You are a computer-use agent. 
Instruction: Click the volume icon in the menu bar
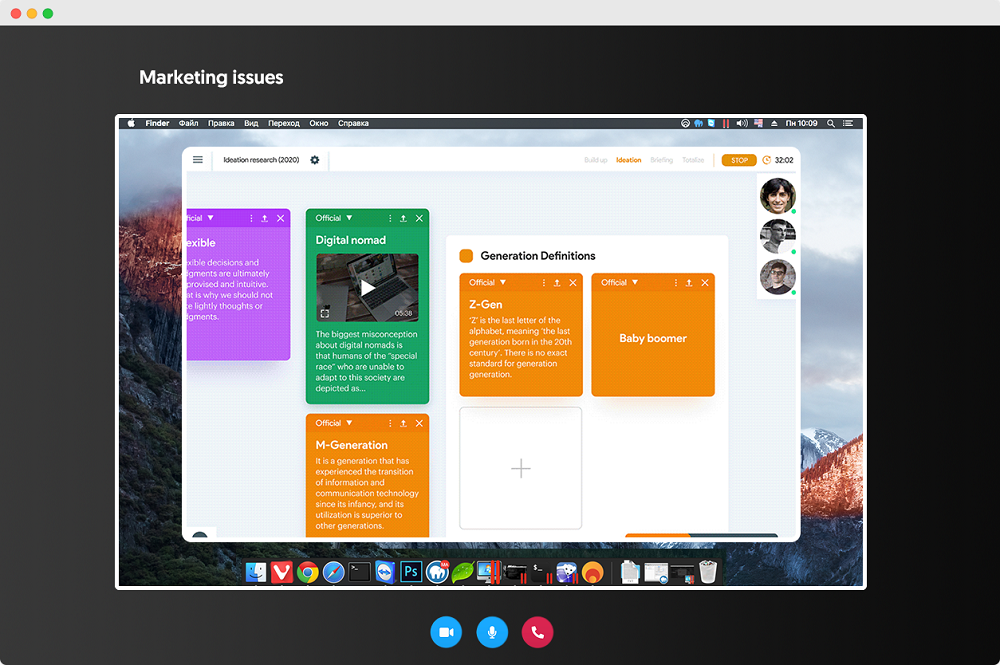tap(742, 123)
